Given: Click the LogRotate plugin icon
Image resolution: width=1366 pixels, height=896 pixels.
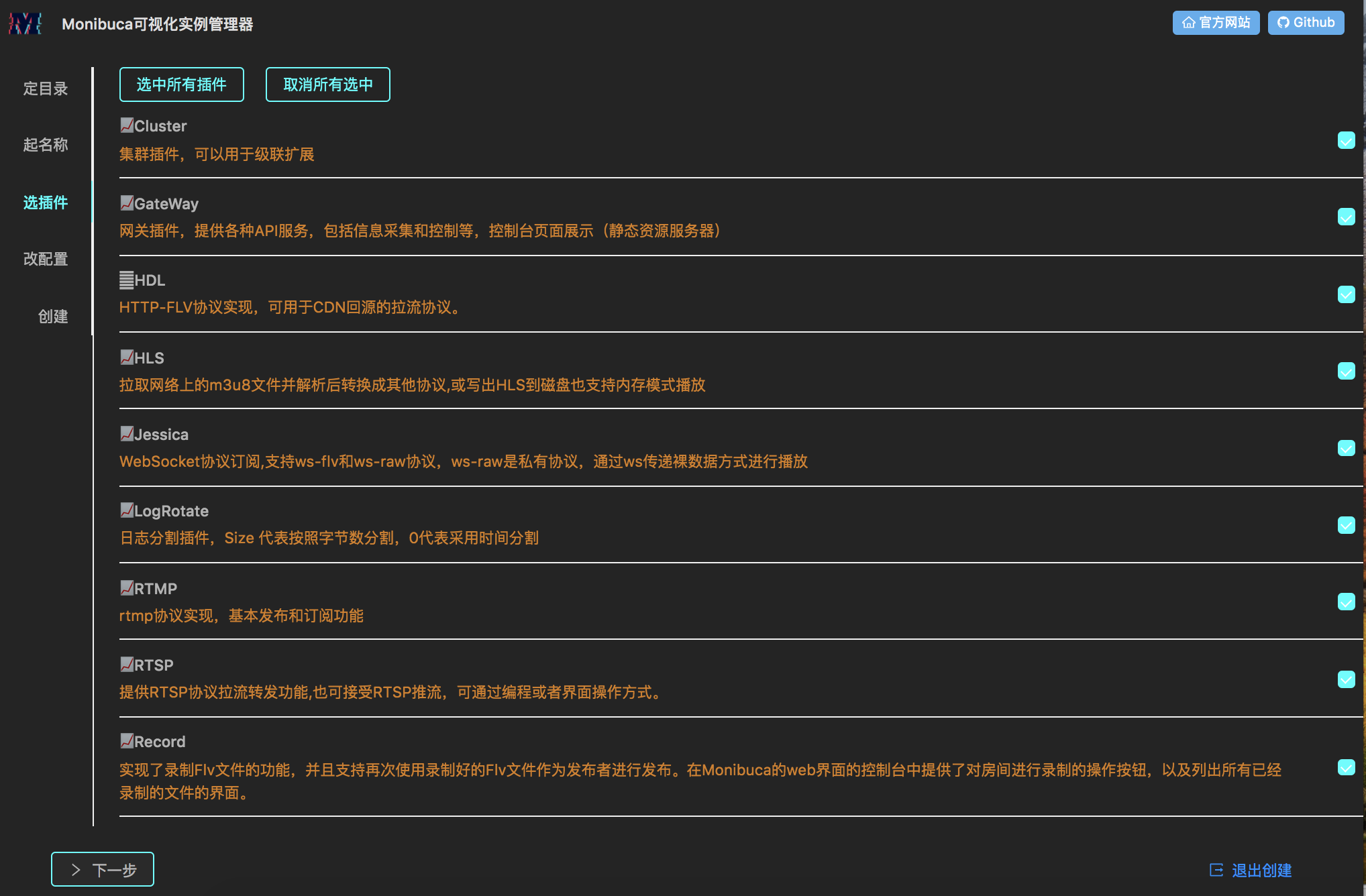Looking at the screenshot, I should coord(127,510).
